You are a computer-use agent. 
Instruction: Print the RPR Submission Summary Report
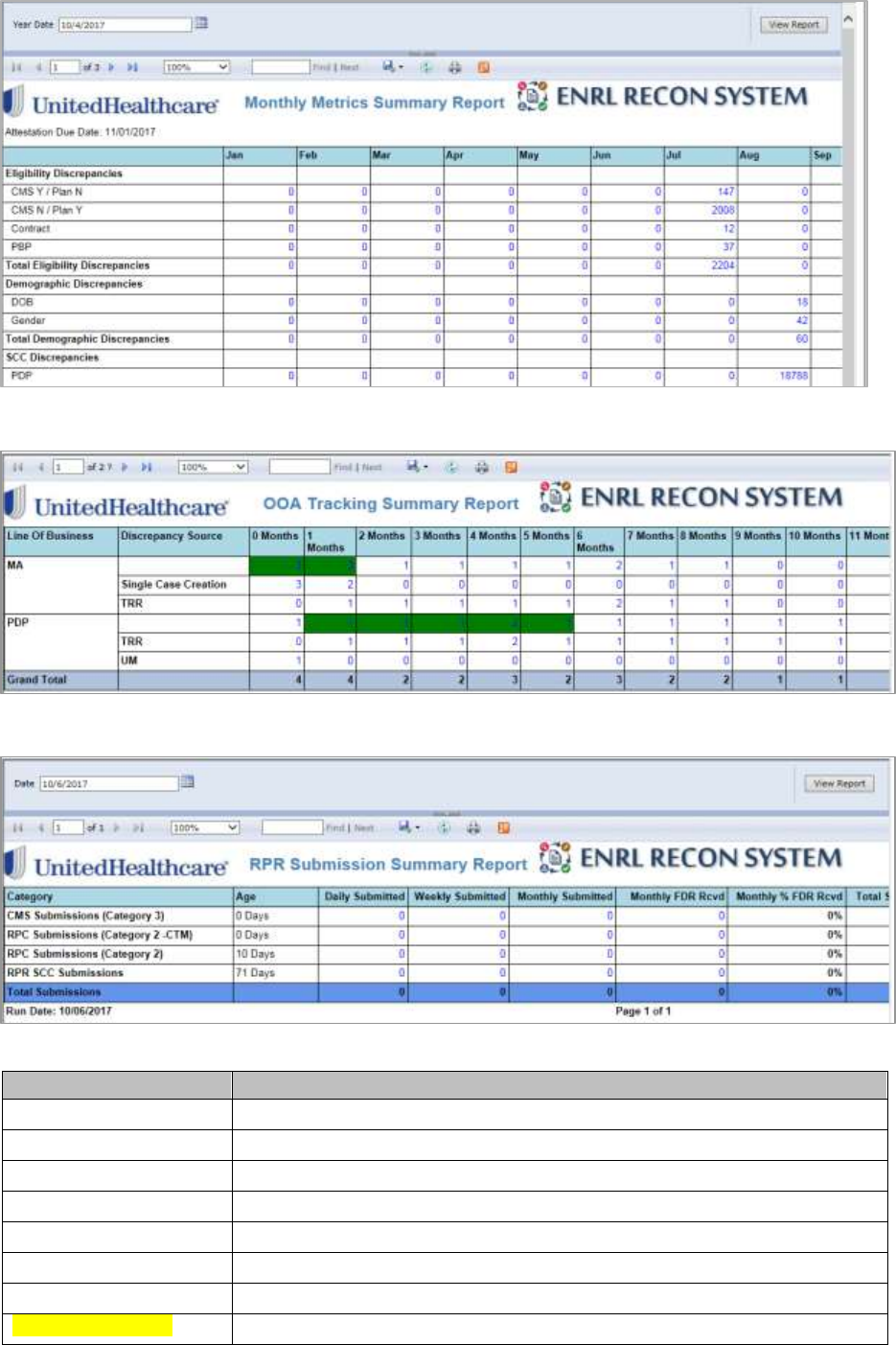[473, 827]
